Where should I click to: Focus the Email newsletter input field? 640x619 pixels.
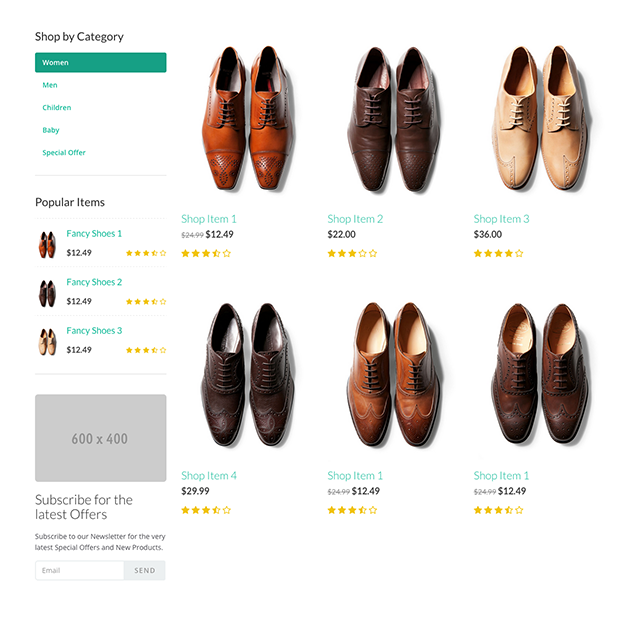point(80,570)
